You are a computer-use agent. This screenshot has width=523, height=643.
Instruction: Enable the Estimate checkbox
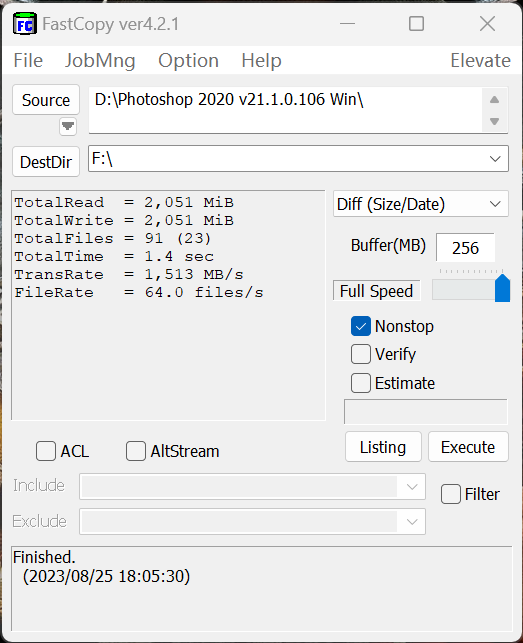(361, 383)
